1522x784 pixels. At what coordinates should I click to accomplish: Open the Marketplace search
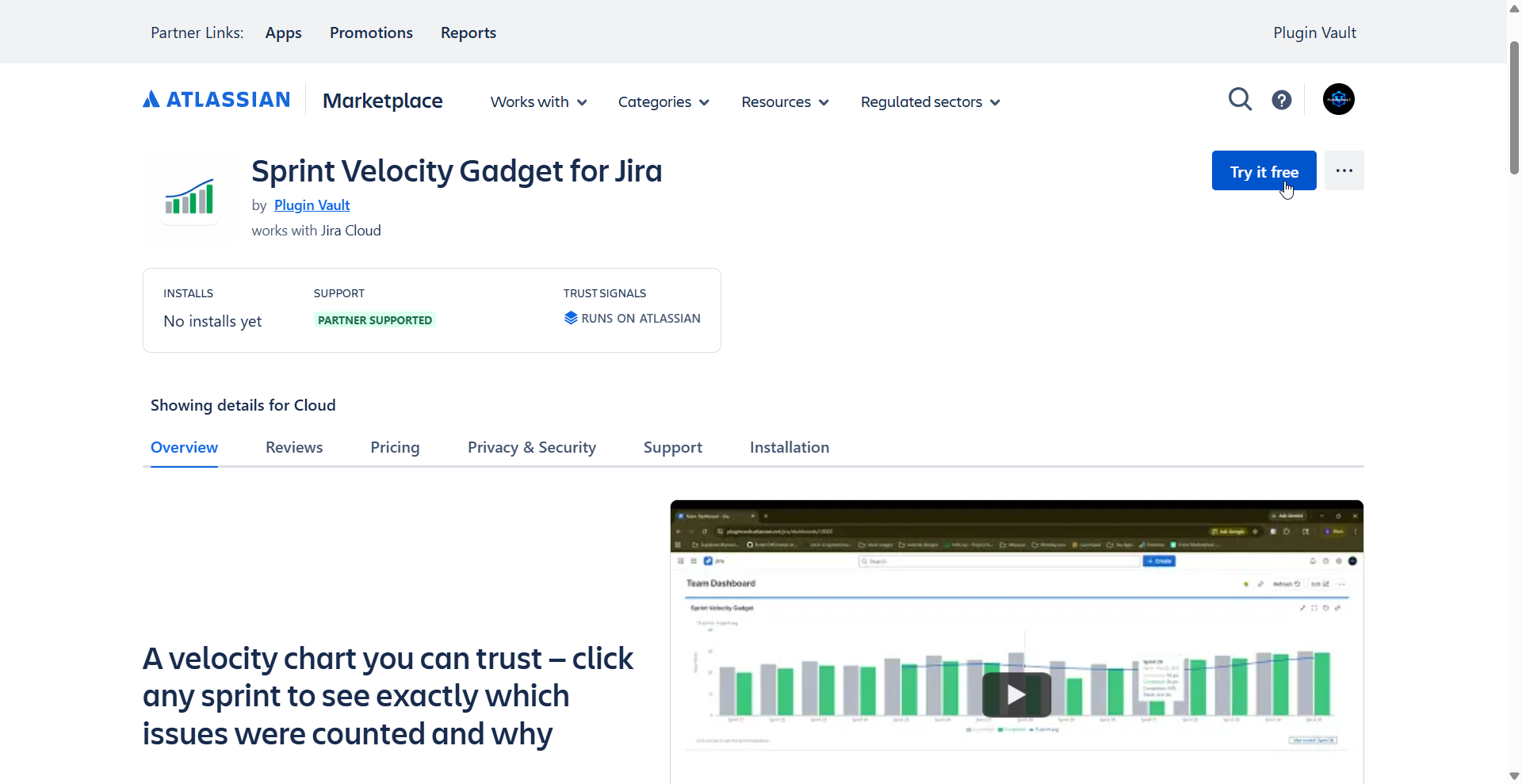click(x=1241, y=99)
